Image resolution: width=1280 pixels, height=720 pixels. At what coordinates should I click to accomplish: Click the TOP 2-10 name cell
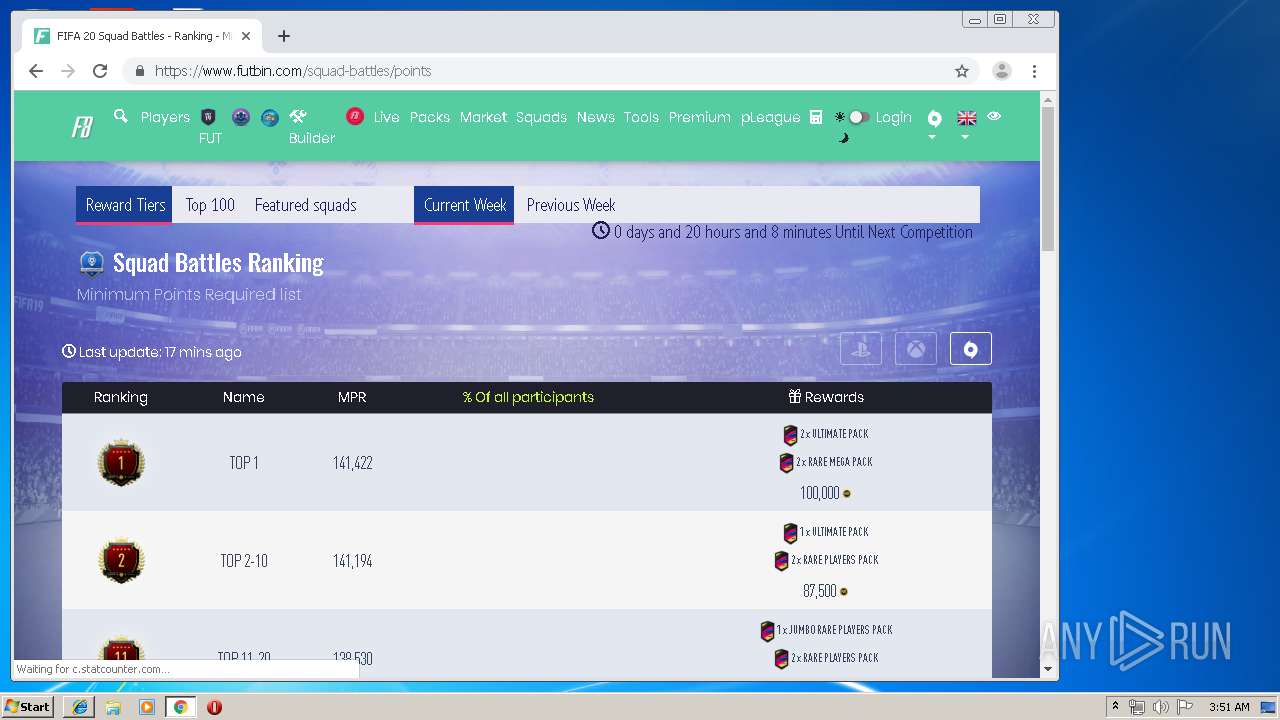pos(244,561)
